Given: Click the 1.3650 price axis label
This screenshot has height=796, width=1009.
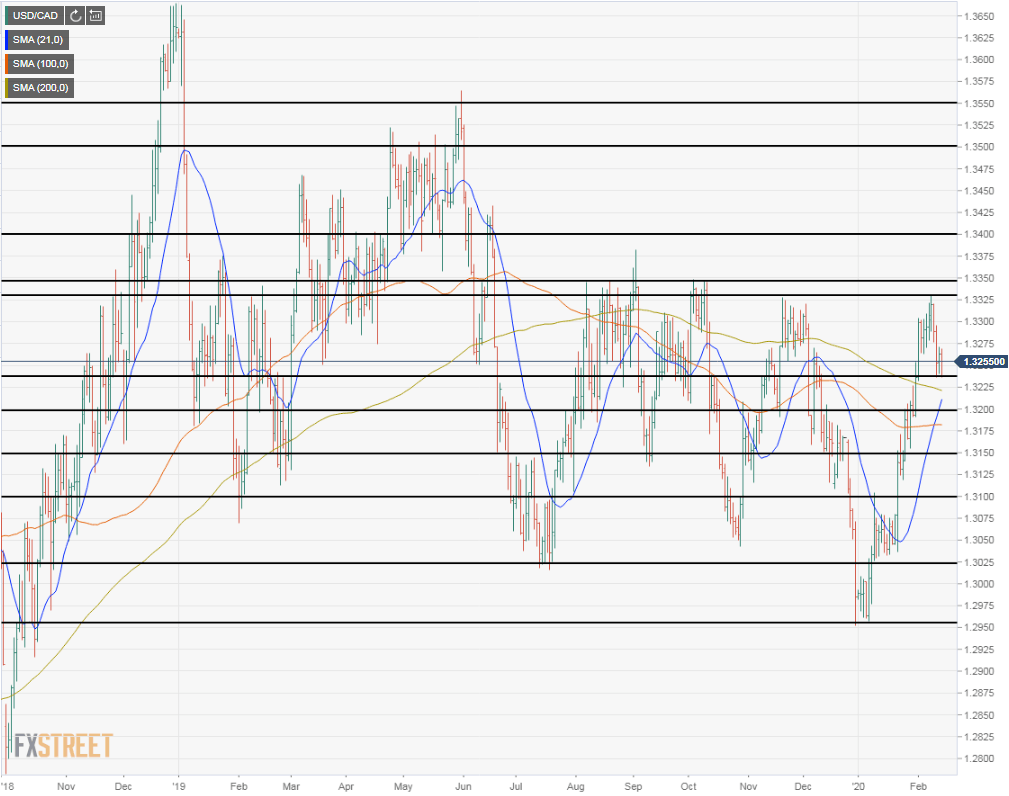Looking at the screenshot, I should coord(978,16).
